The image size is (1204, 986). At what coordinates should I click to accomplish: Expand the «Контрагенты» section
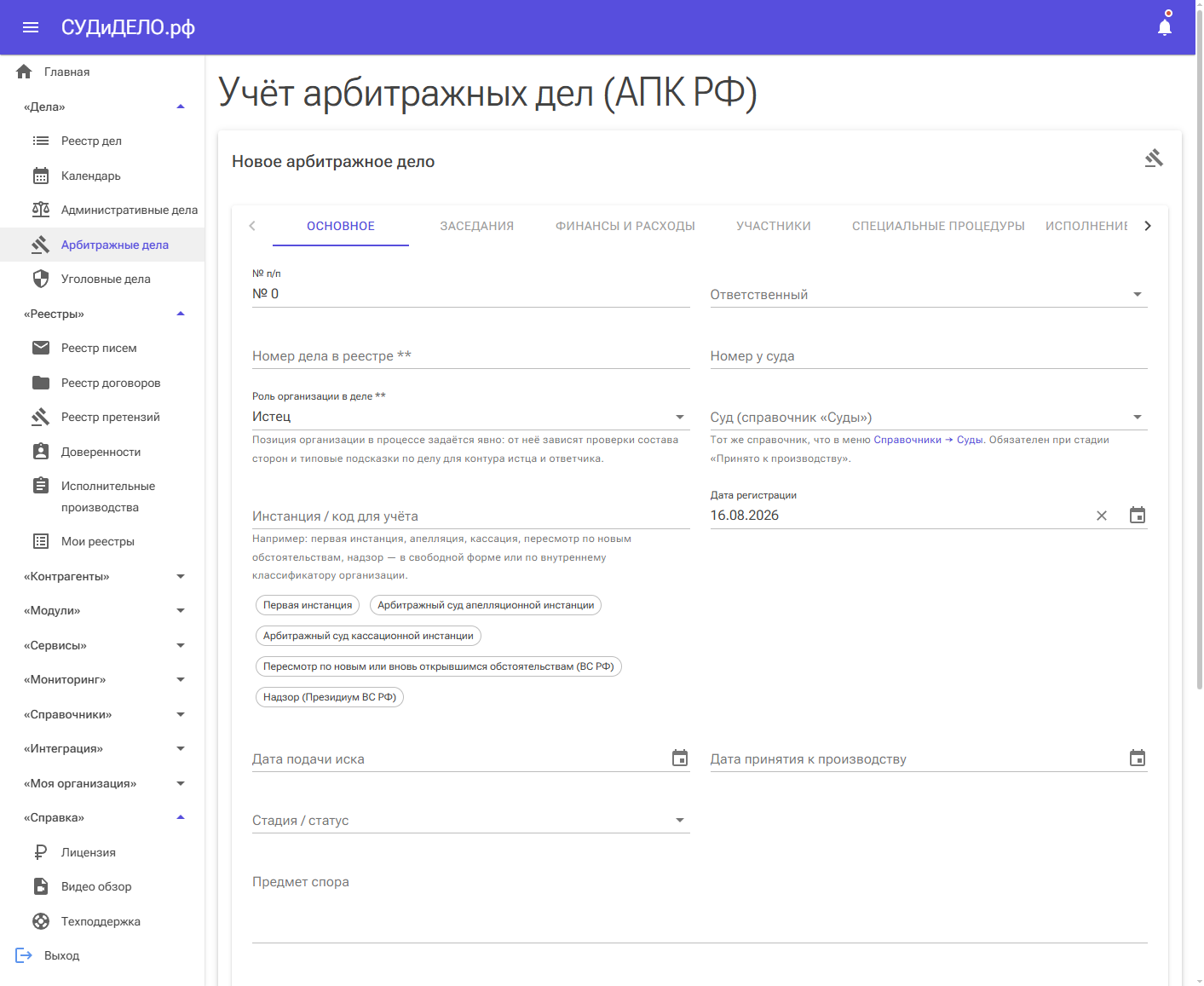tap(181, 576)
